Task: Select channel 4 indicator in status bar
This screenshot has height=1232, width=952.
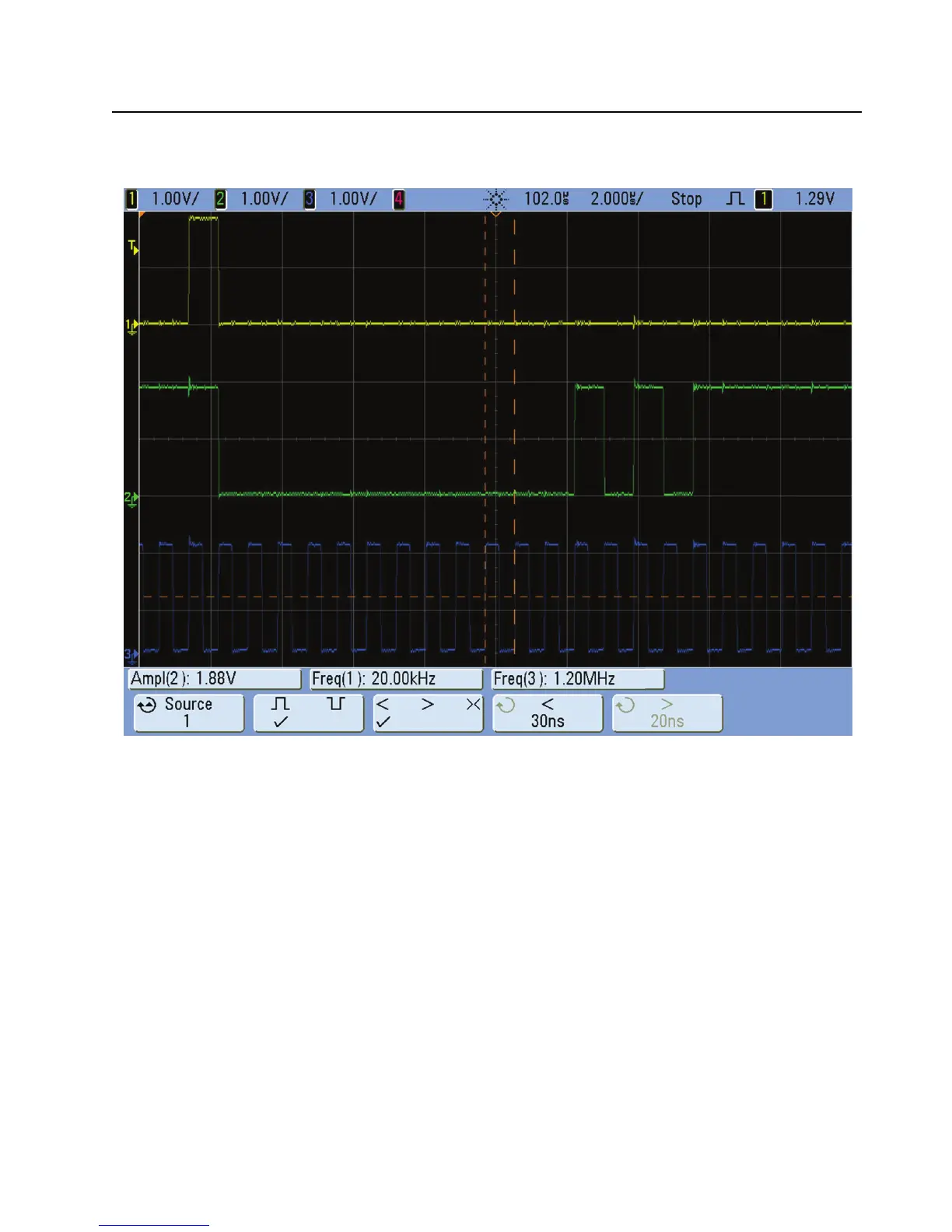Action: [x=399, y=199]
